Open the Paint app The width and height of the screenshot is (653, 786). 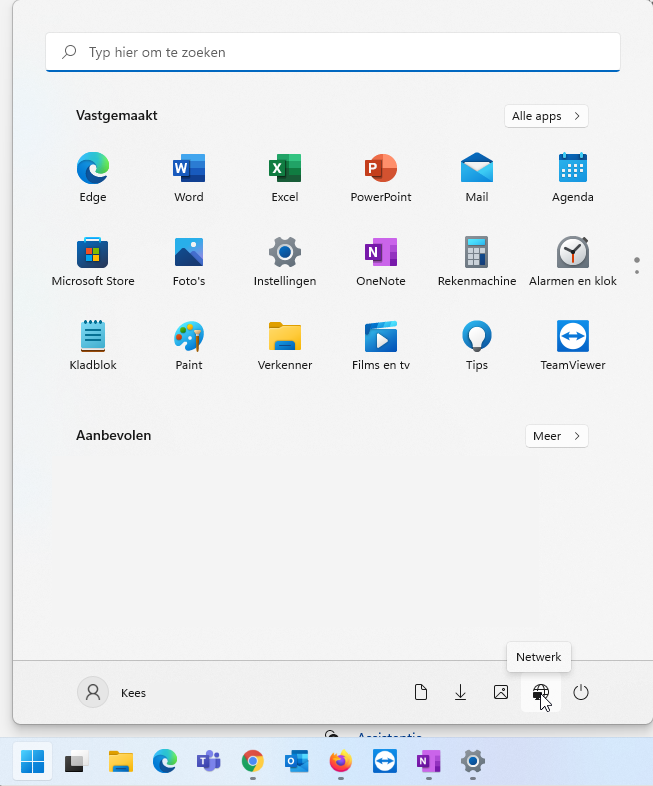[x=189, y=346]
